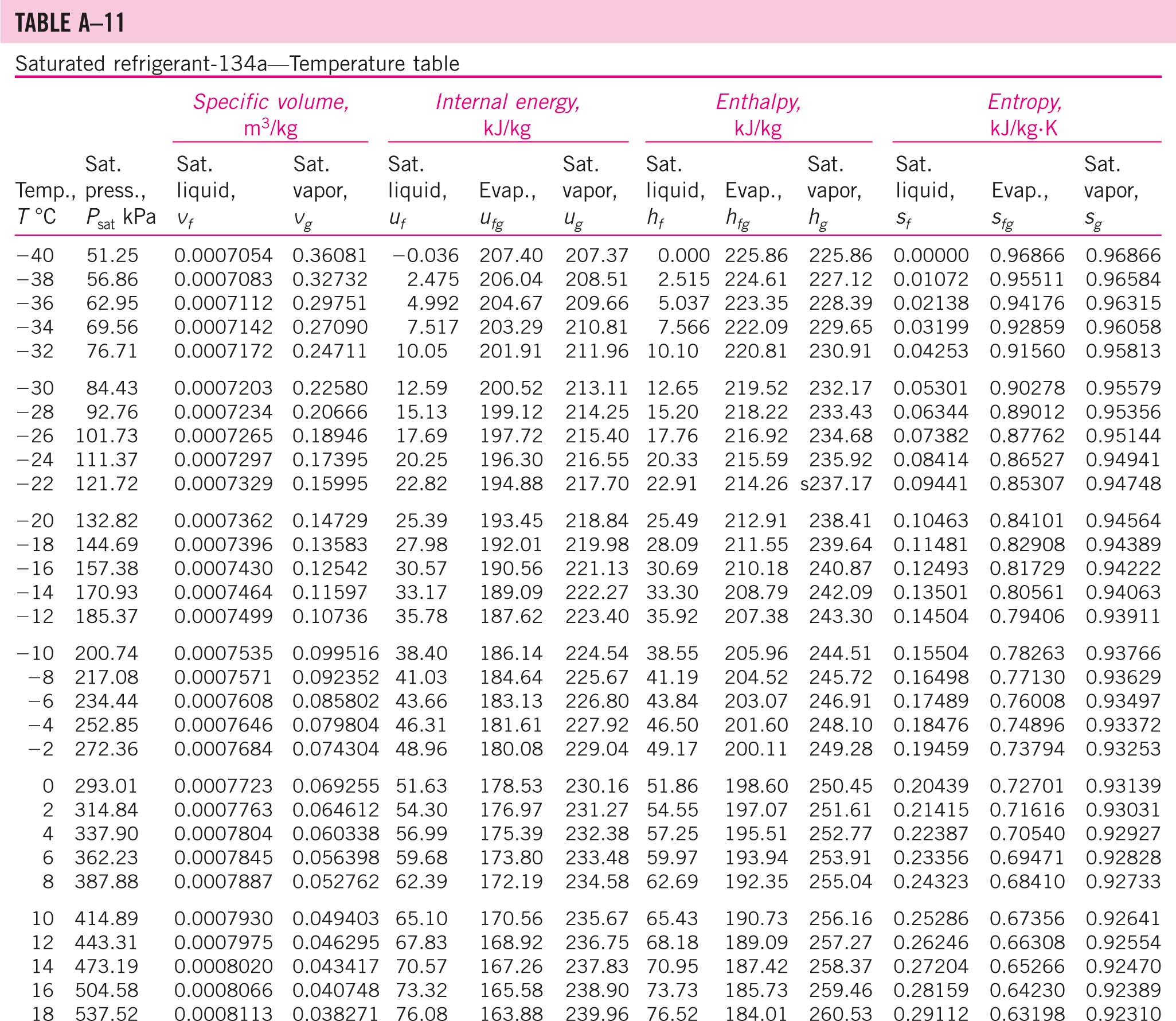The image size is (1176, 1021).
Task: Click the enthalpy value 232.17
Action: 841,388
